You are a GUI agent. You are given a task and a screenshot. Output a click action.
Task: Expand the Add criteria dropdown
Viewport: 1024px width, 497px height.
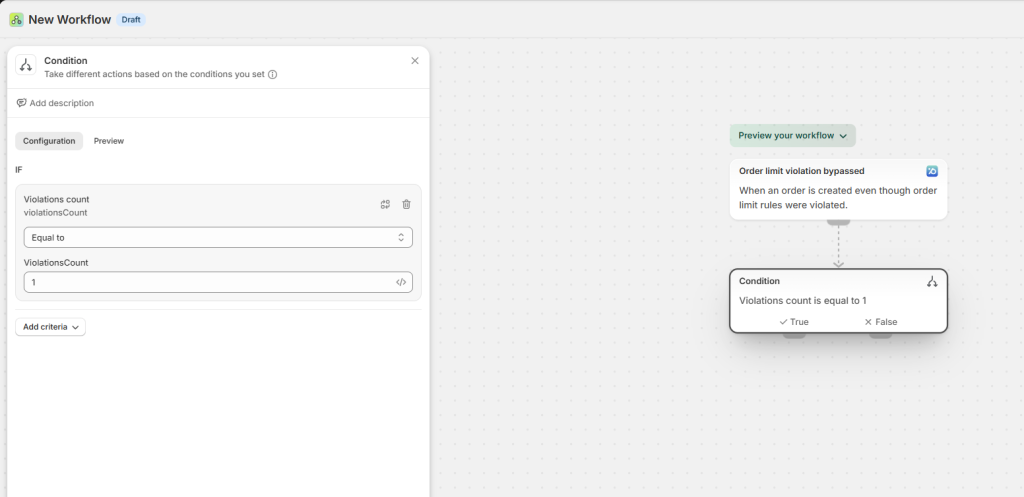tap(50, 327)
